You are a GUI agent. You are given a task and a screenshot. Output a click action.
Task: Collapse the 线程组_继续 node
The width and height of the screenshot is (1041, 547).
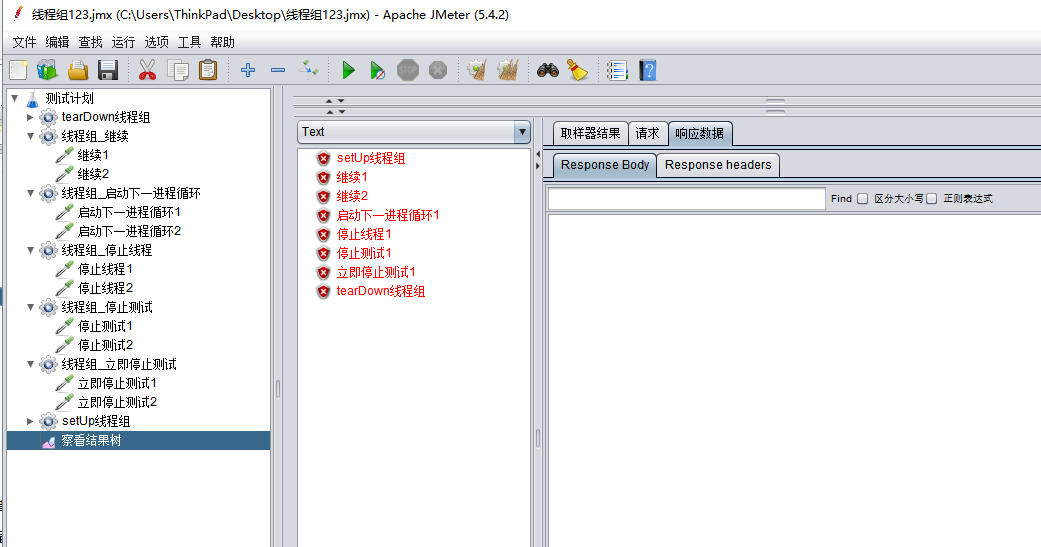31,136
